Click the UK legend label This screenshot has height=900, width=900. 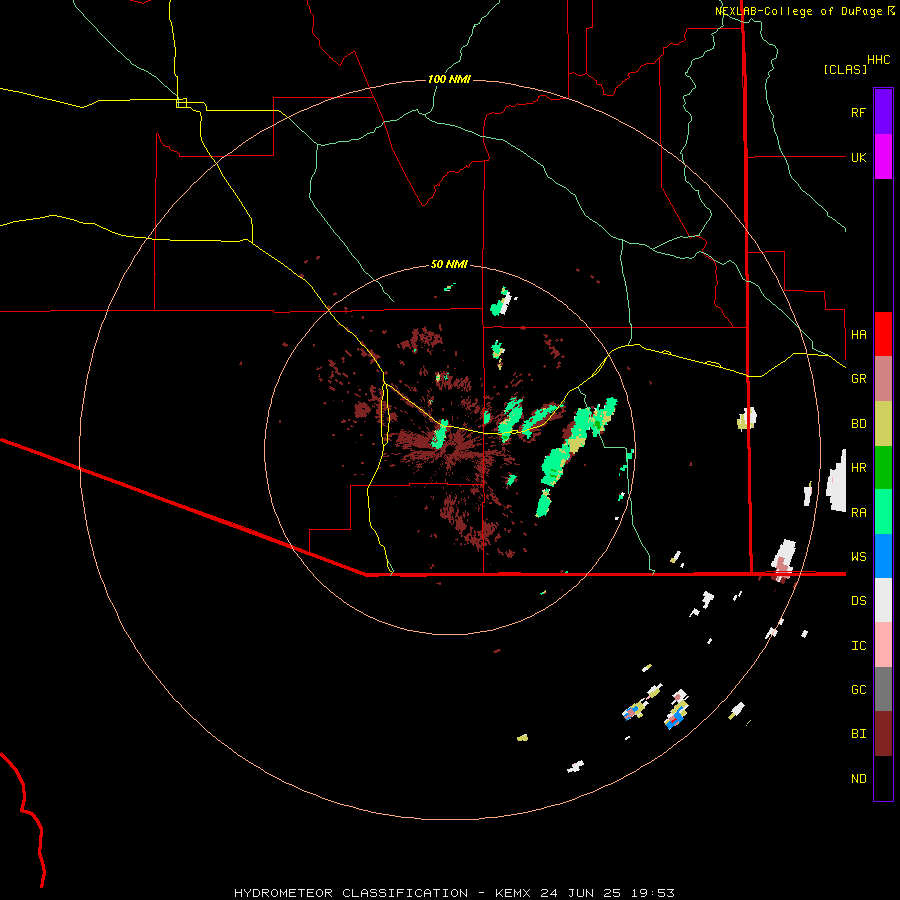[x=858, y=157]
